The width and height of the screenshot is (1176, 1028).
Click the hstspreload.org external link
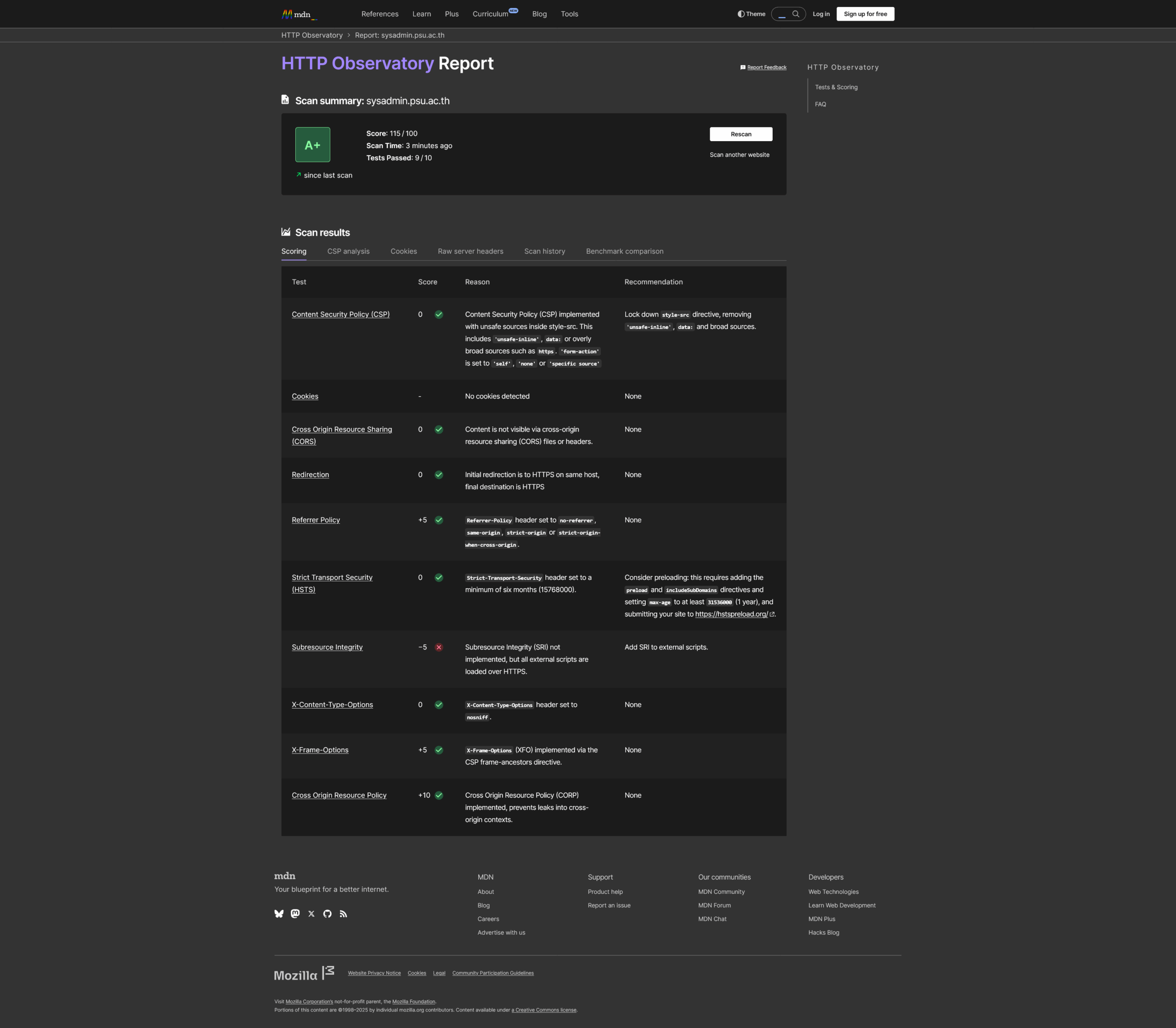point(735,614)
